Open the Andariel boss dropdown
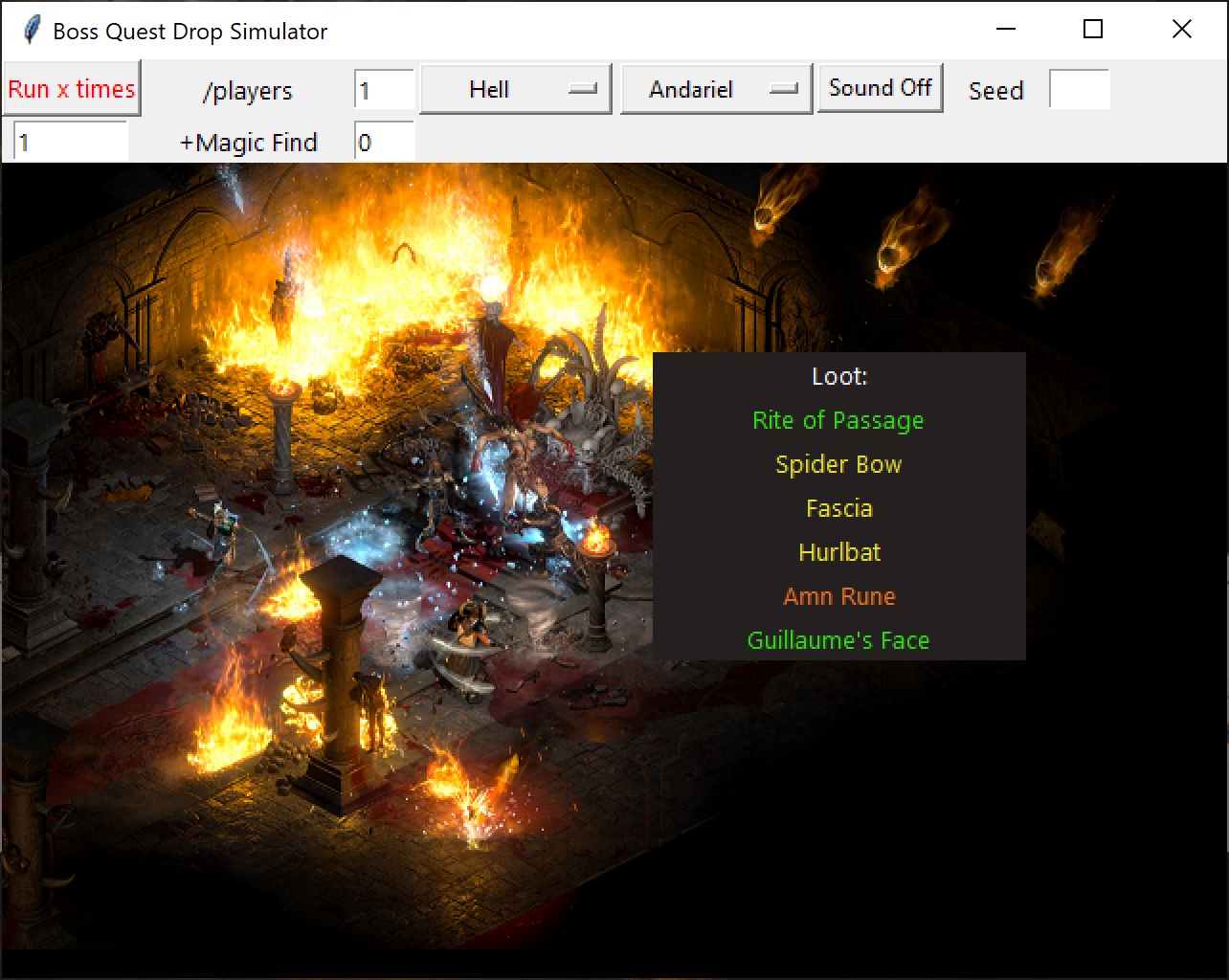Image resolution: width=1229 pixels, height=980 pixels. tap(717, 90)
